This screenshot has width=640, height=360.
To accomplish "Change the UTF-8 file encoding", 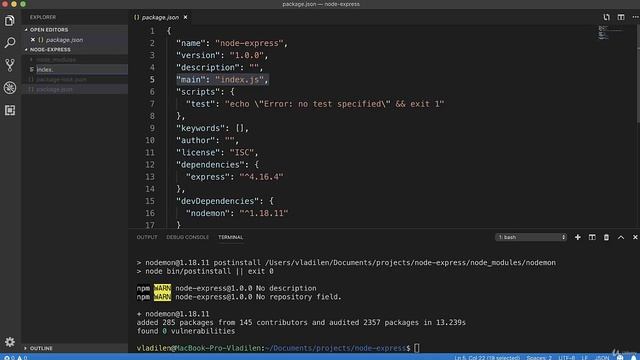I will coord(567,357).
